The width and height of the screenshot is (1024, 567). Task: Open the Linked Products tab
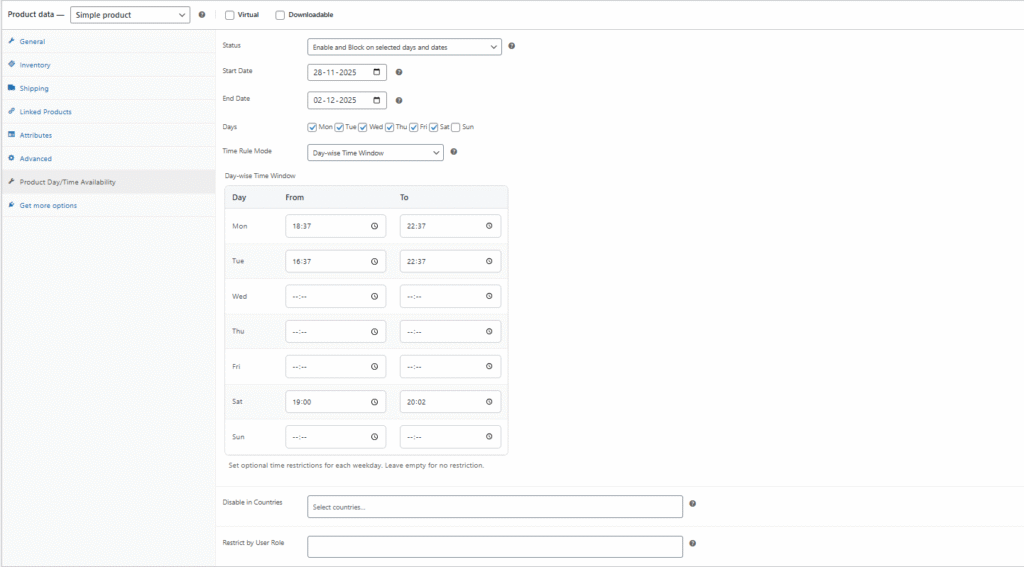tap(108, 112)
